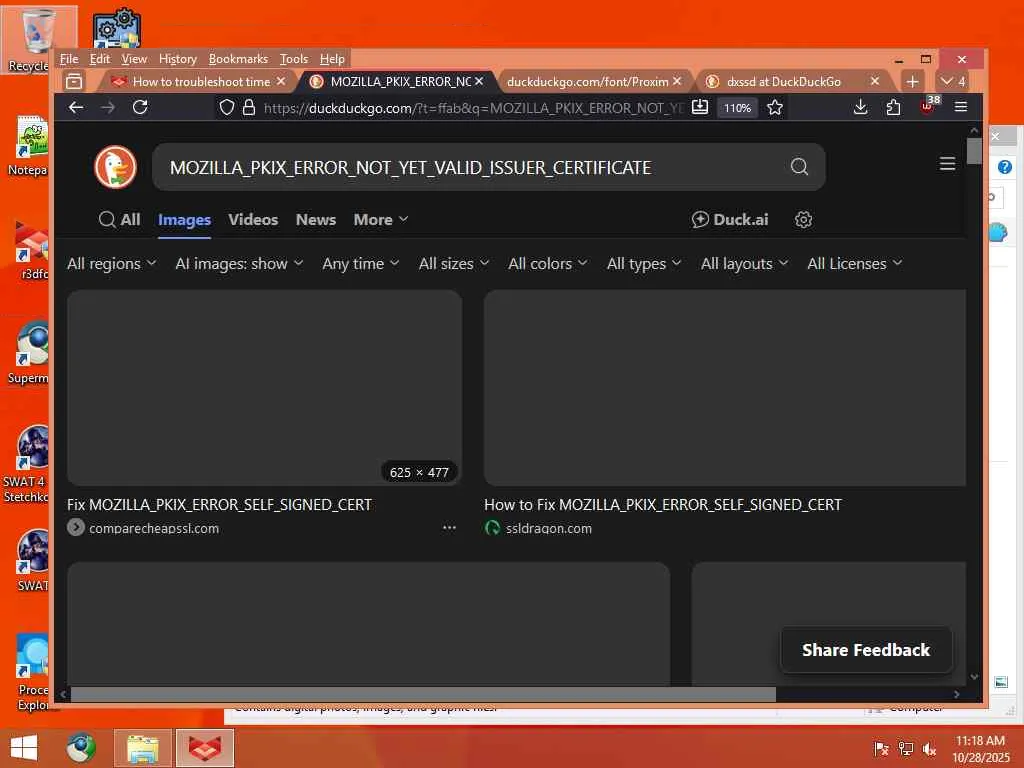Screen dimensions: 1024x768
Task: Open Duck.ai chat
Action: click(730, 220)
